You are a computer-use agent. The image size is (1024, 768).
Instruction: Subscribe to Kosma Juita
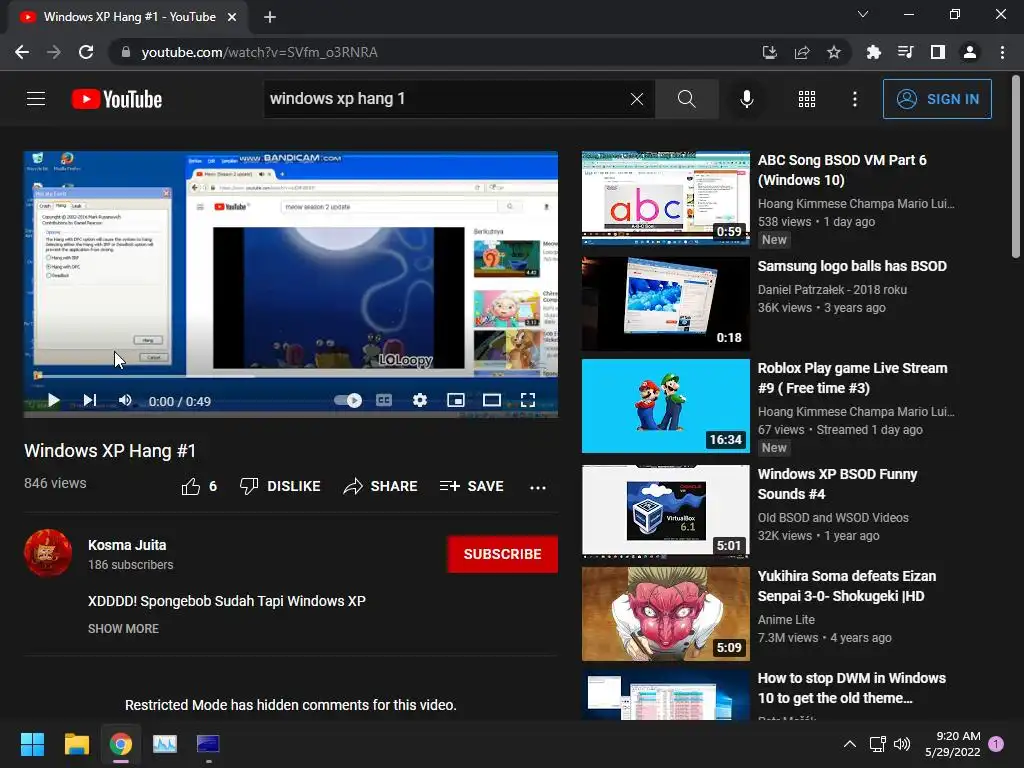pos(502,554)
